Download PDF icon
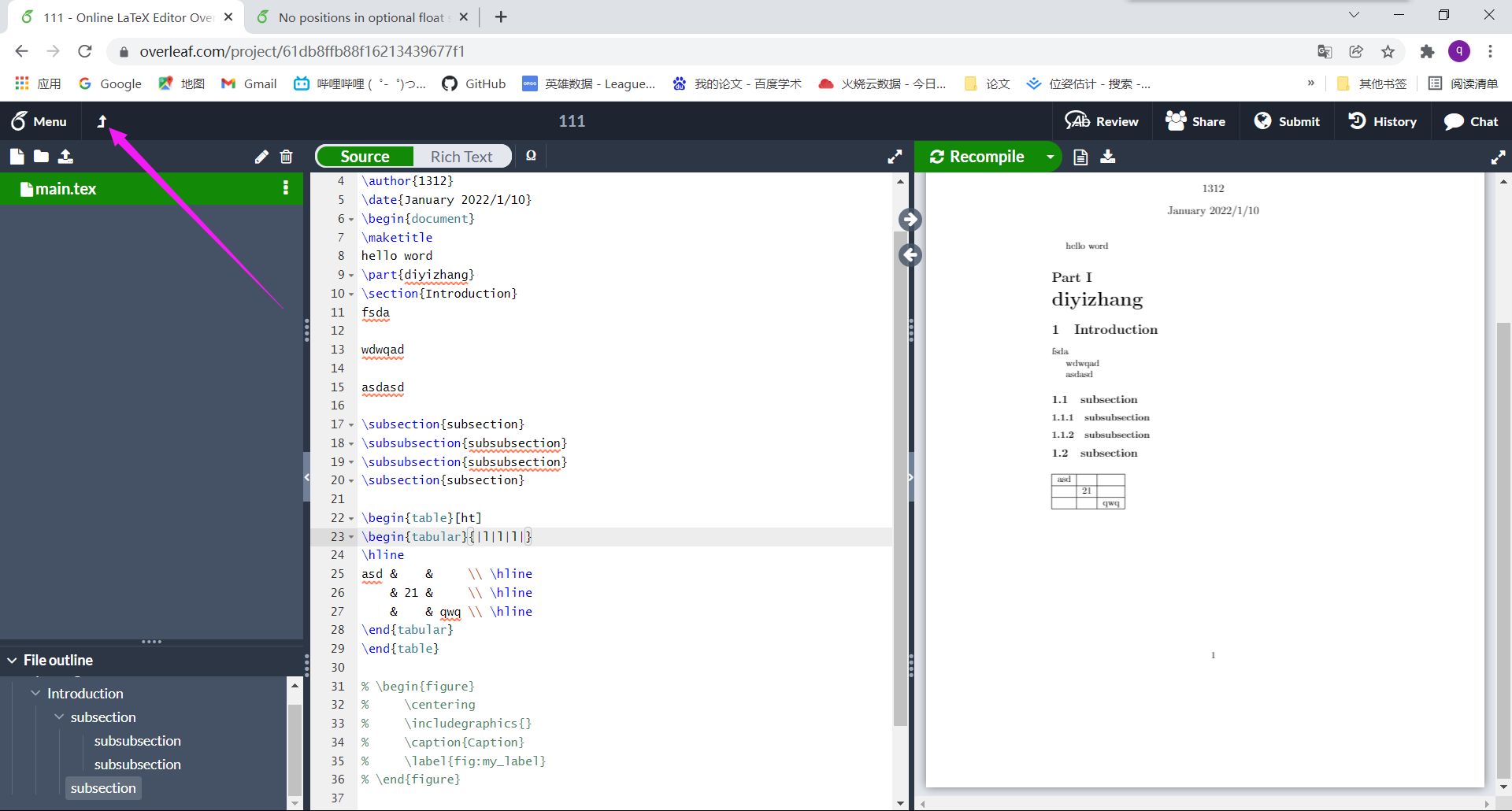Viewport: 1512px width, 811px height. click(1108, 157)
